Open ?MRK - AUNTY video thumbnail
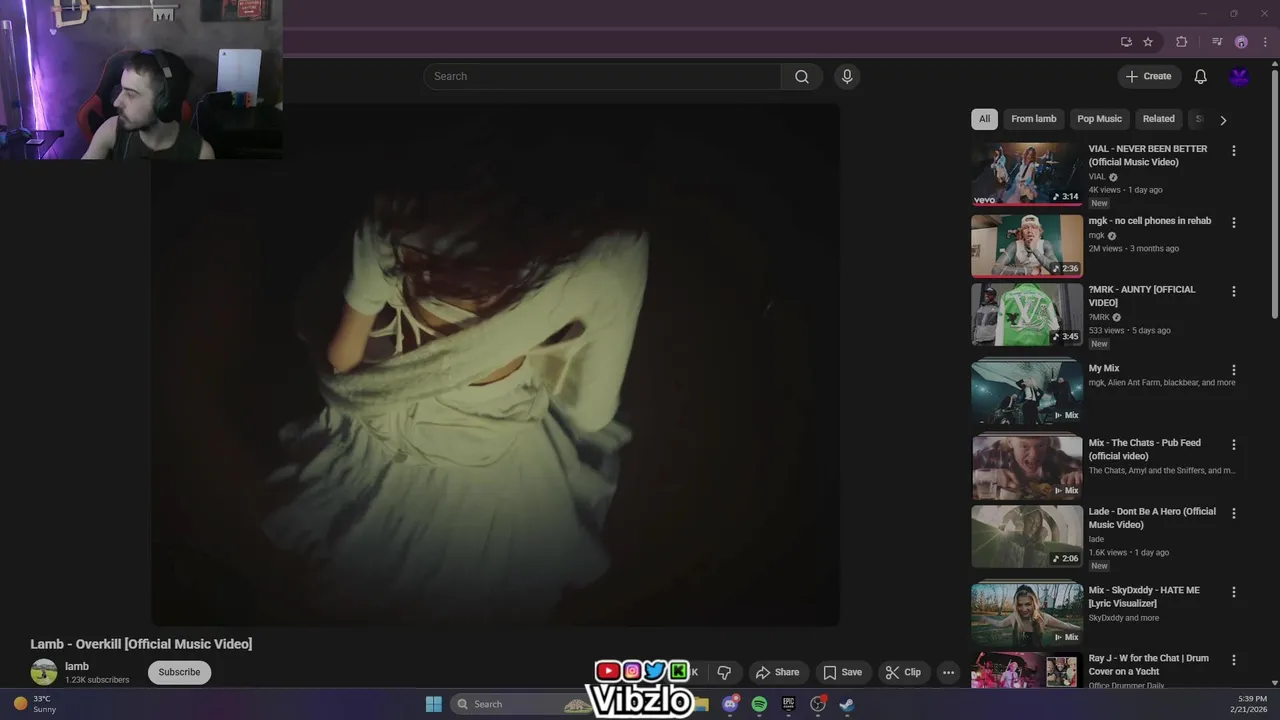Viewport: 1280px width, 720px height. coord(1027,314)
